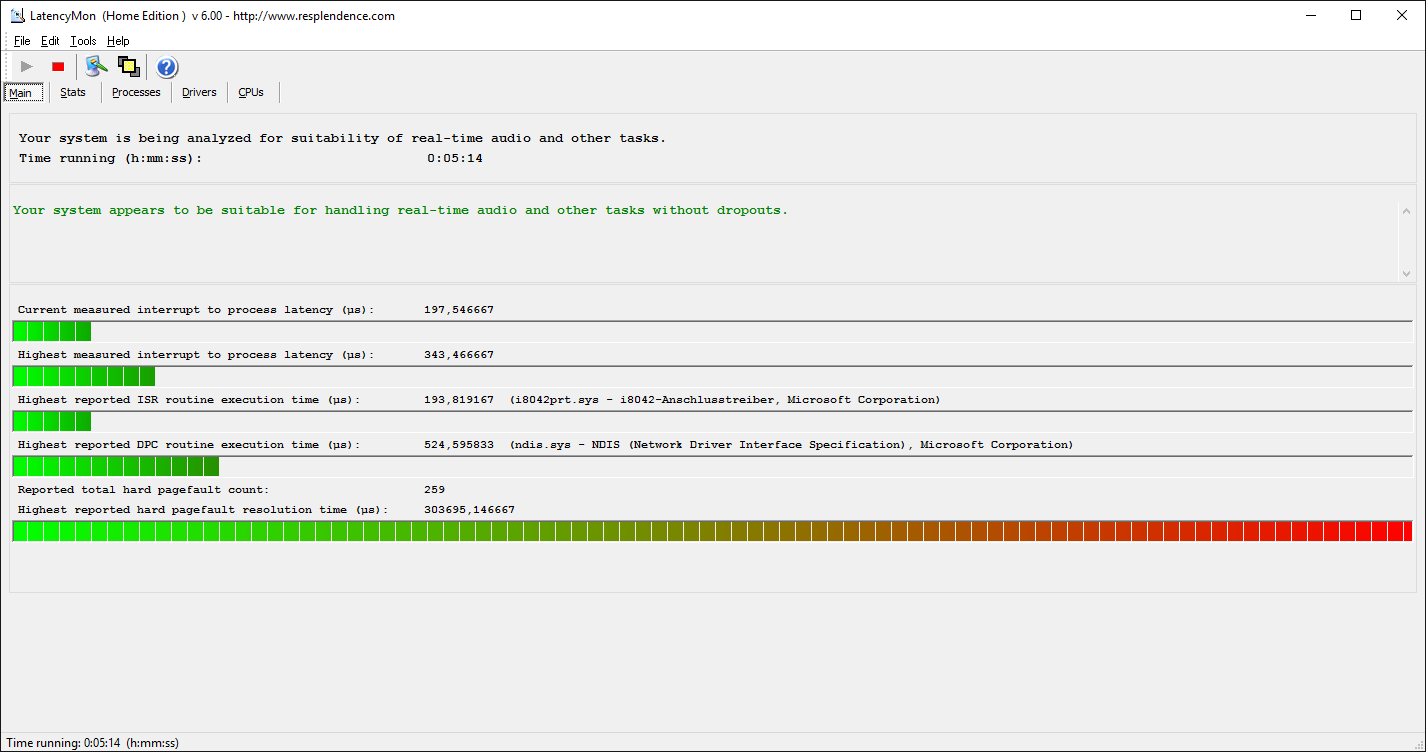Click the hard pagefault resolution time bar

pos(712,531)
